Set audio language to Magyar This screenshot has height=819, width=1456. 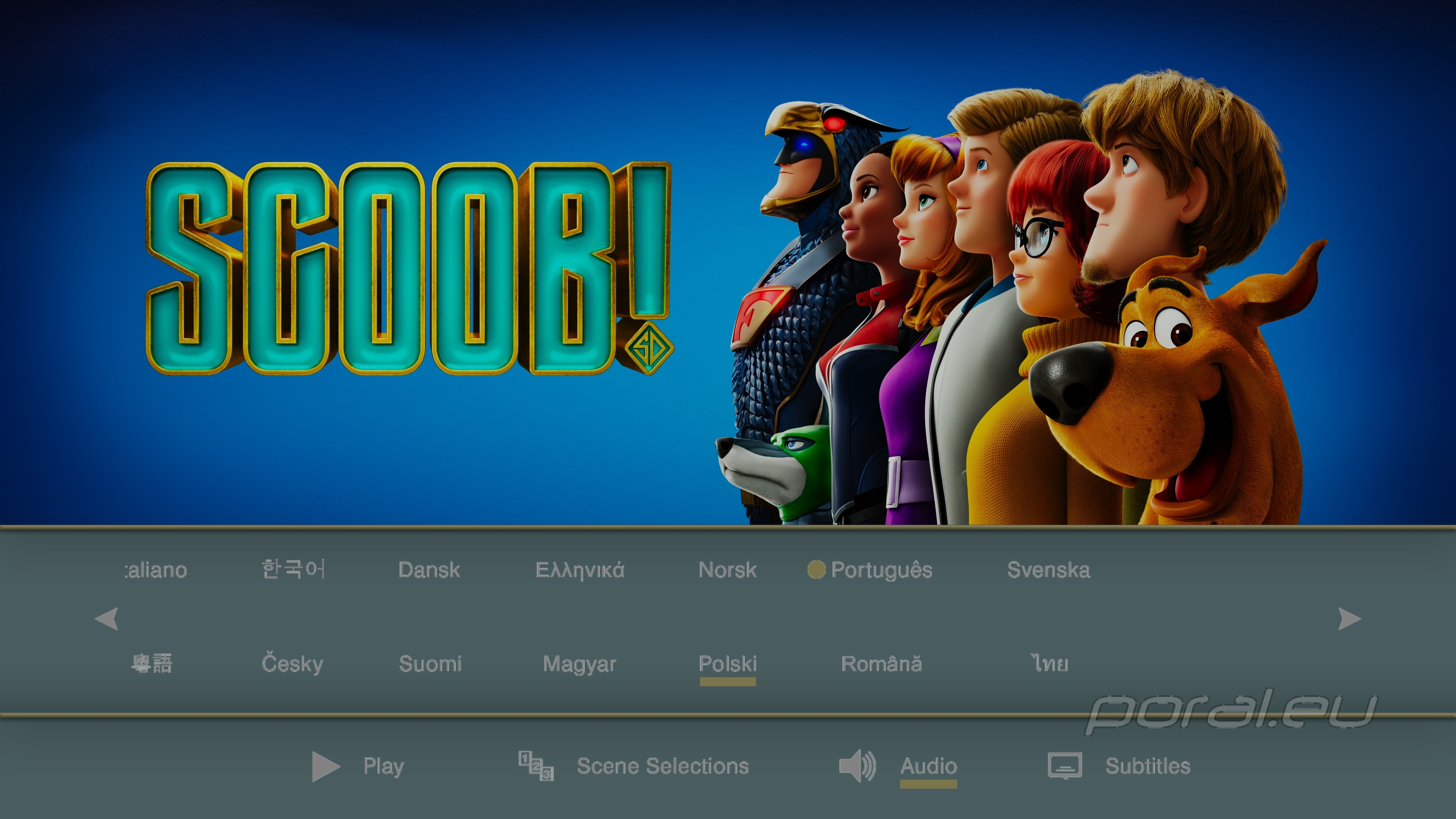pos(579,664)
